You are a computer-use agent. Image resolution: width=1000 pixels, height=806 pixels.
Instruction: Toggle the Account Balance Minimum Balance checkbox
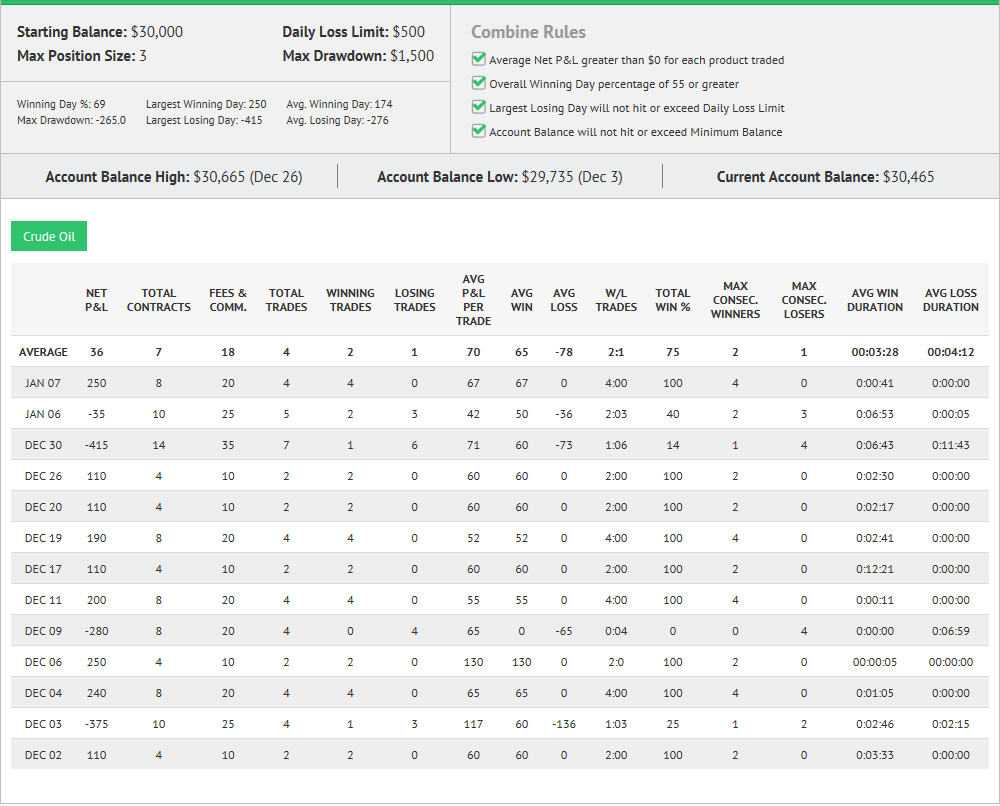coord(478,131)
